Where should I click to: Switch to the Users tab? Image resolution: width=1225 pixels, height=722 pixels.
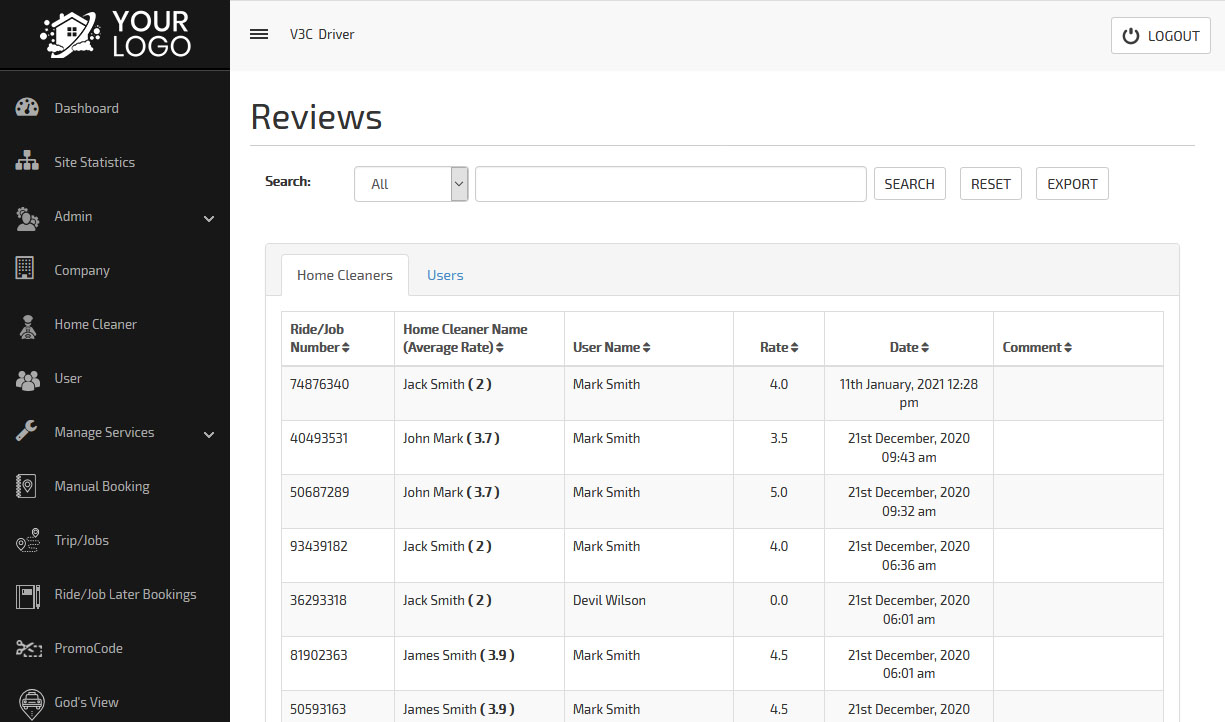(445, 275)
